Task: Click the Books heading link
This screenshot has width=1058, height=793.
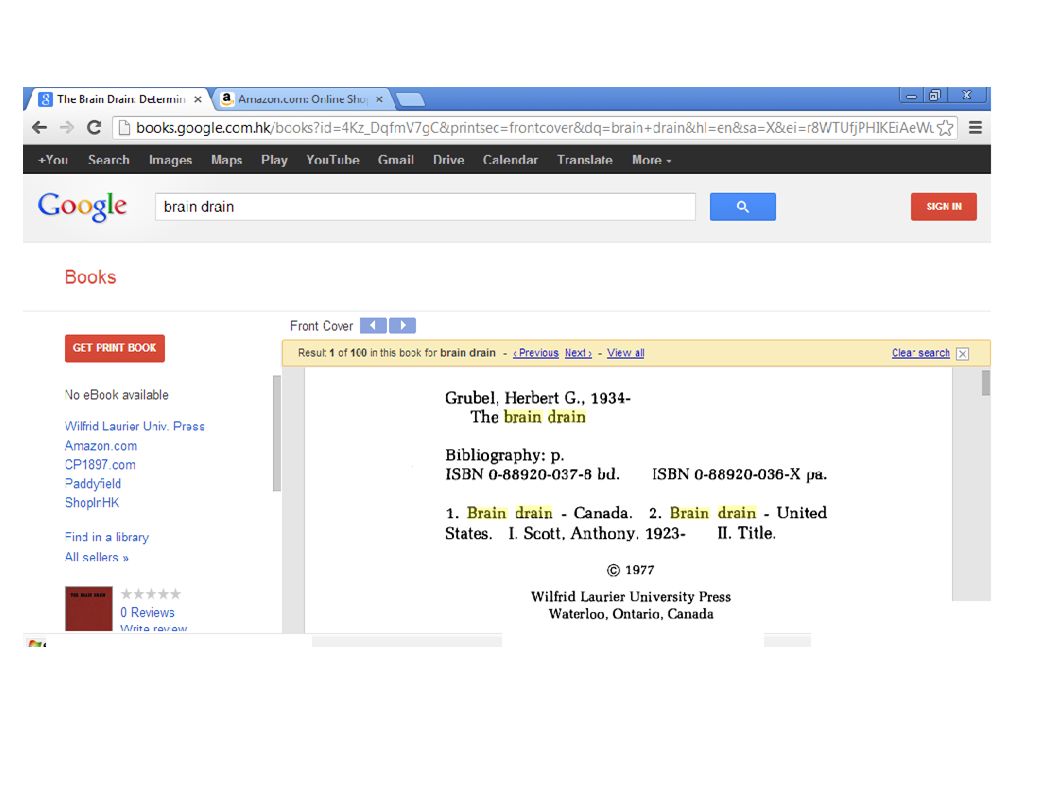Action: pos(90,277)
